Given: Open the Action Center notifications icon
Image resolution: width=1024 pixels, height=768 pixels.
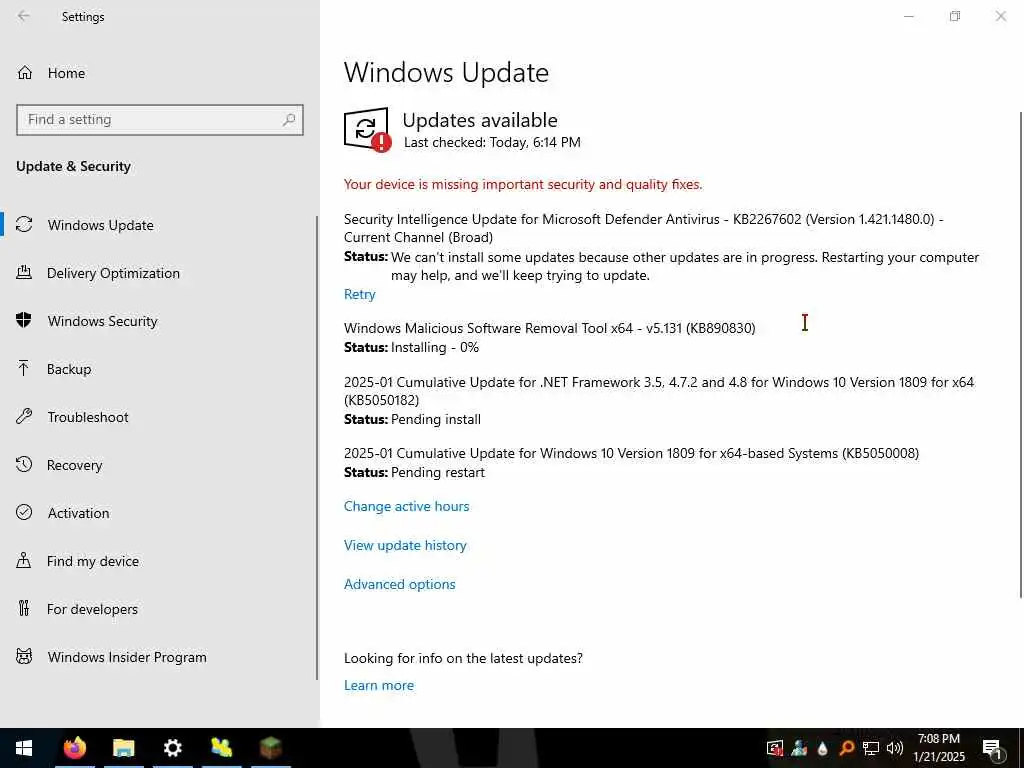Looking at the screenshot, I should click(x=992, y=749).
